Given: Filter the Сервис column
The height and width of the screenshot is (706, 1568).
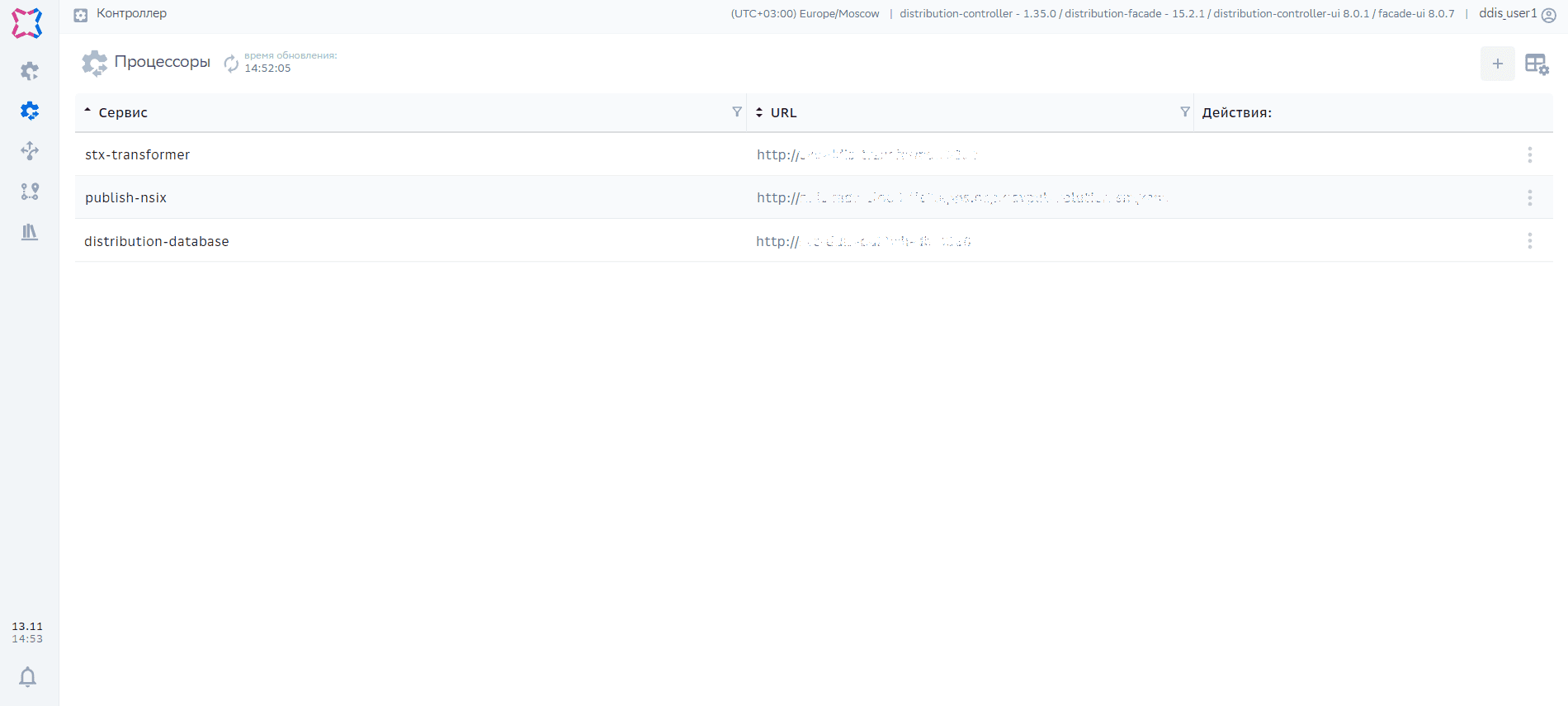Looking at the screenshot, I should coord(736,112).
